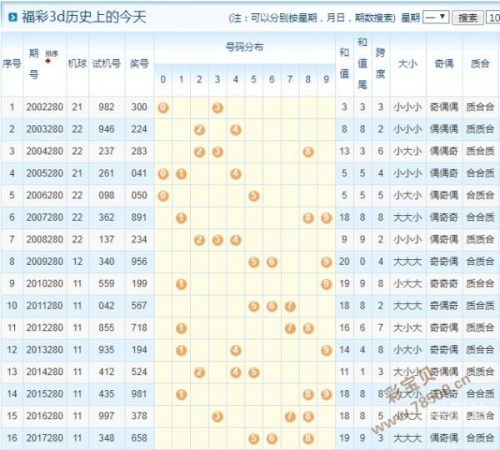
Task: Click the 4 ball in row 2013280
Action: pyautogui.click(x=236, y=350)
